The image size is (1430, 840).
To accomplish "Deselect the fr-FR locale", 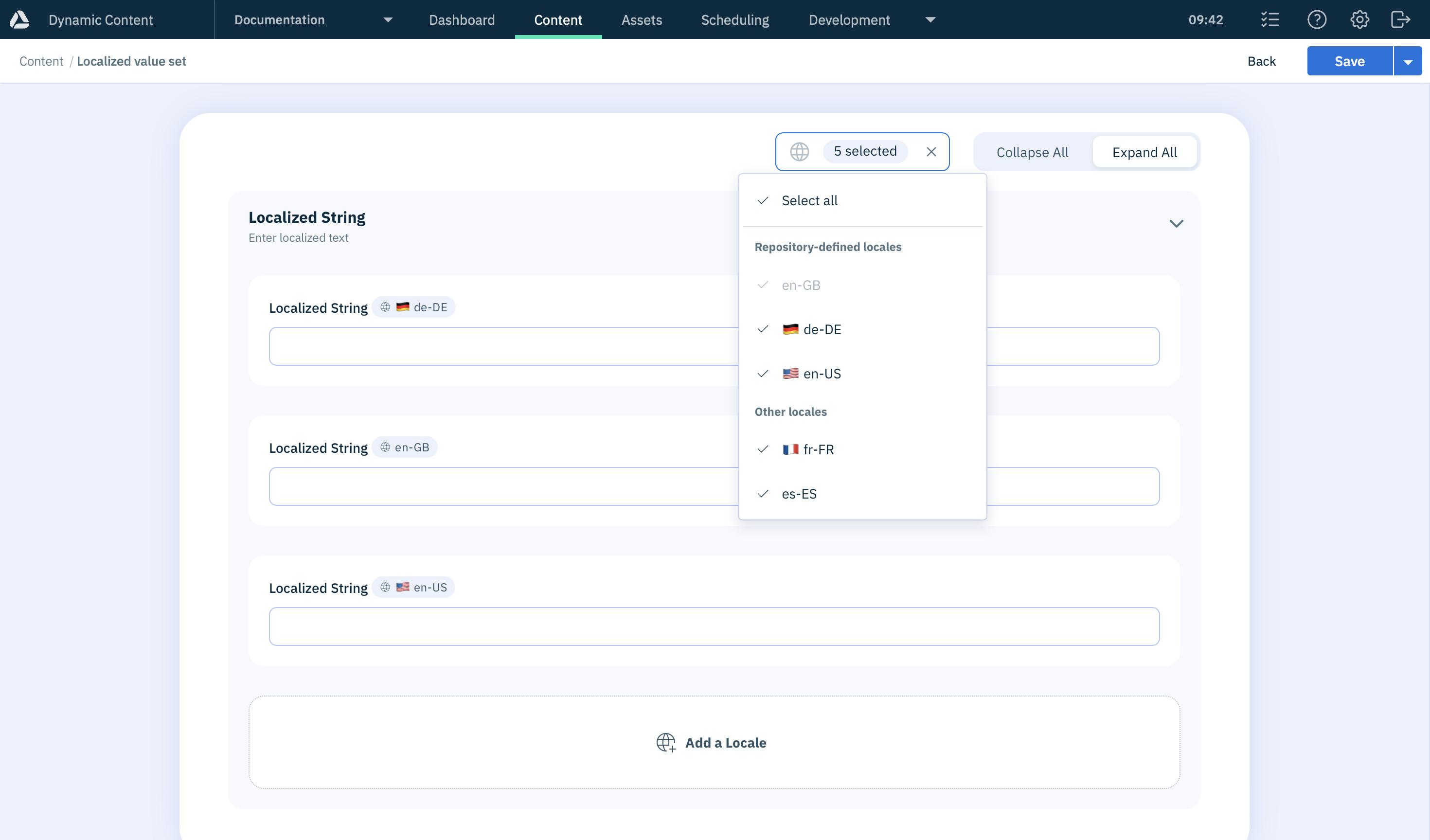I will click(x=862, y=449).
